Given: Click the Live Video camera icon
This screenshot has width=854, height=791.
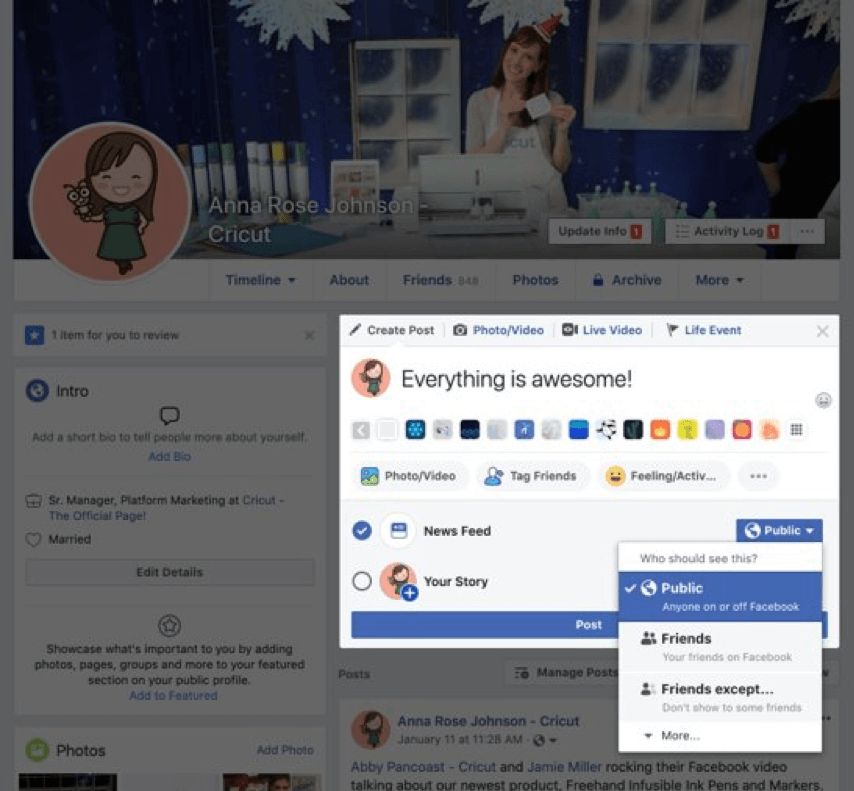Looking at the screenshot, I should [x=570, y=330].
